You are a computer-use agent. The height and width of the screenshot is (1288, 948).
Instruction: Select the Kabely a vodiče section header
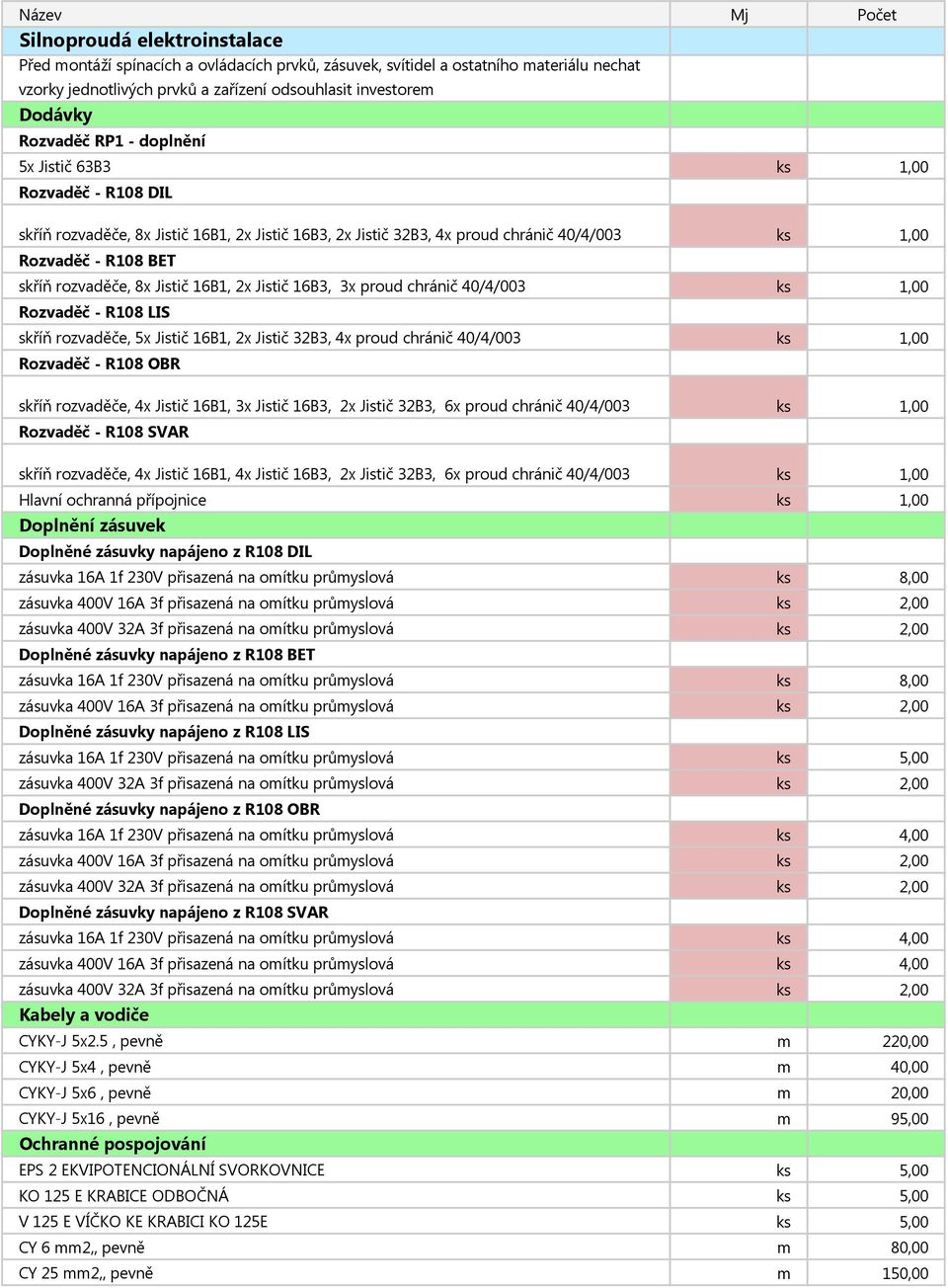coord(473,1014)
